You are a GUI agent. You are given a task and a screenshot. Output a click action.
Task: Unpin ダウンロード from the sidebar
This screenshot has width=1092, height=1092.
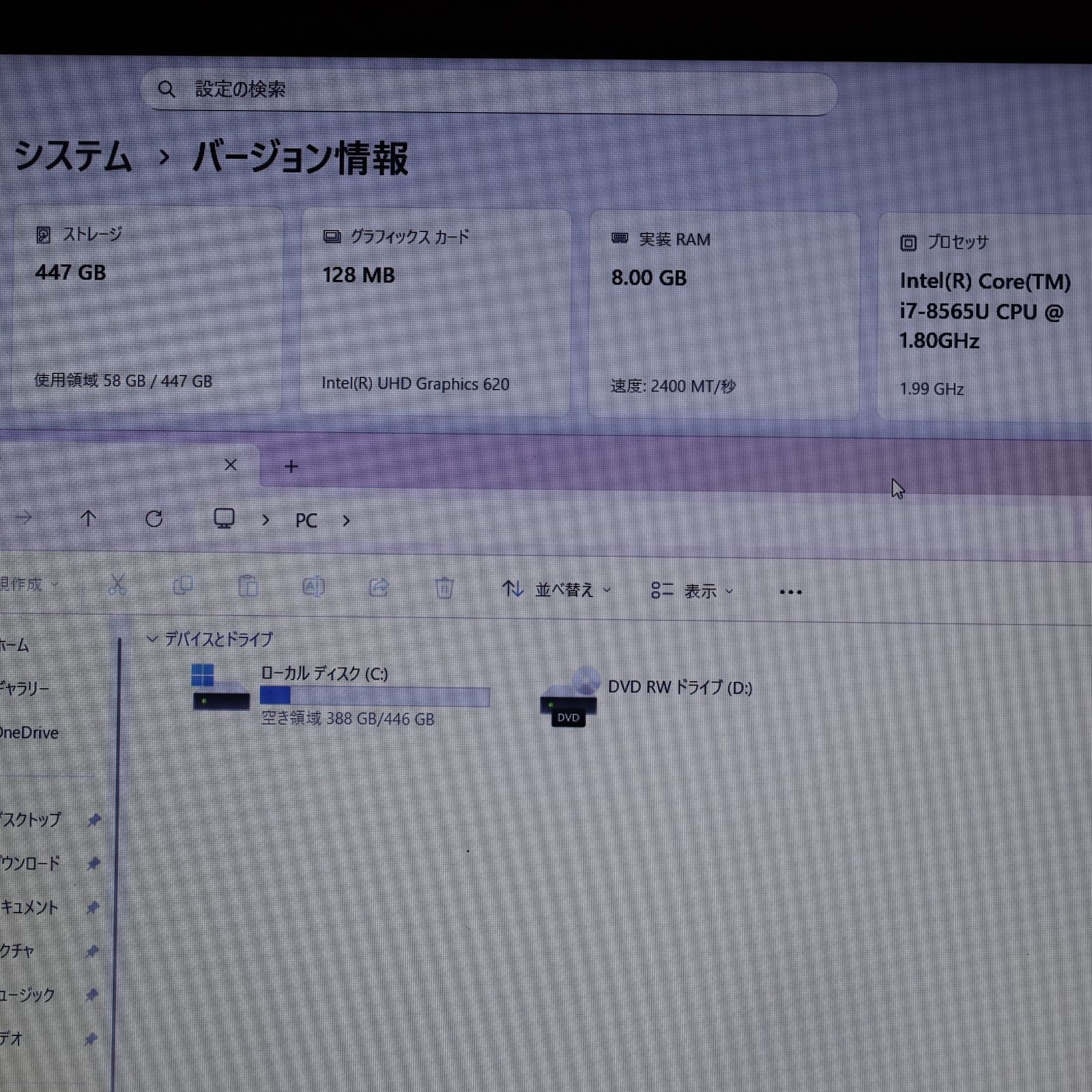(94, 864)
